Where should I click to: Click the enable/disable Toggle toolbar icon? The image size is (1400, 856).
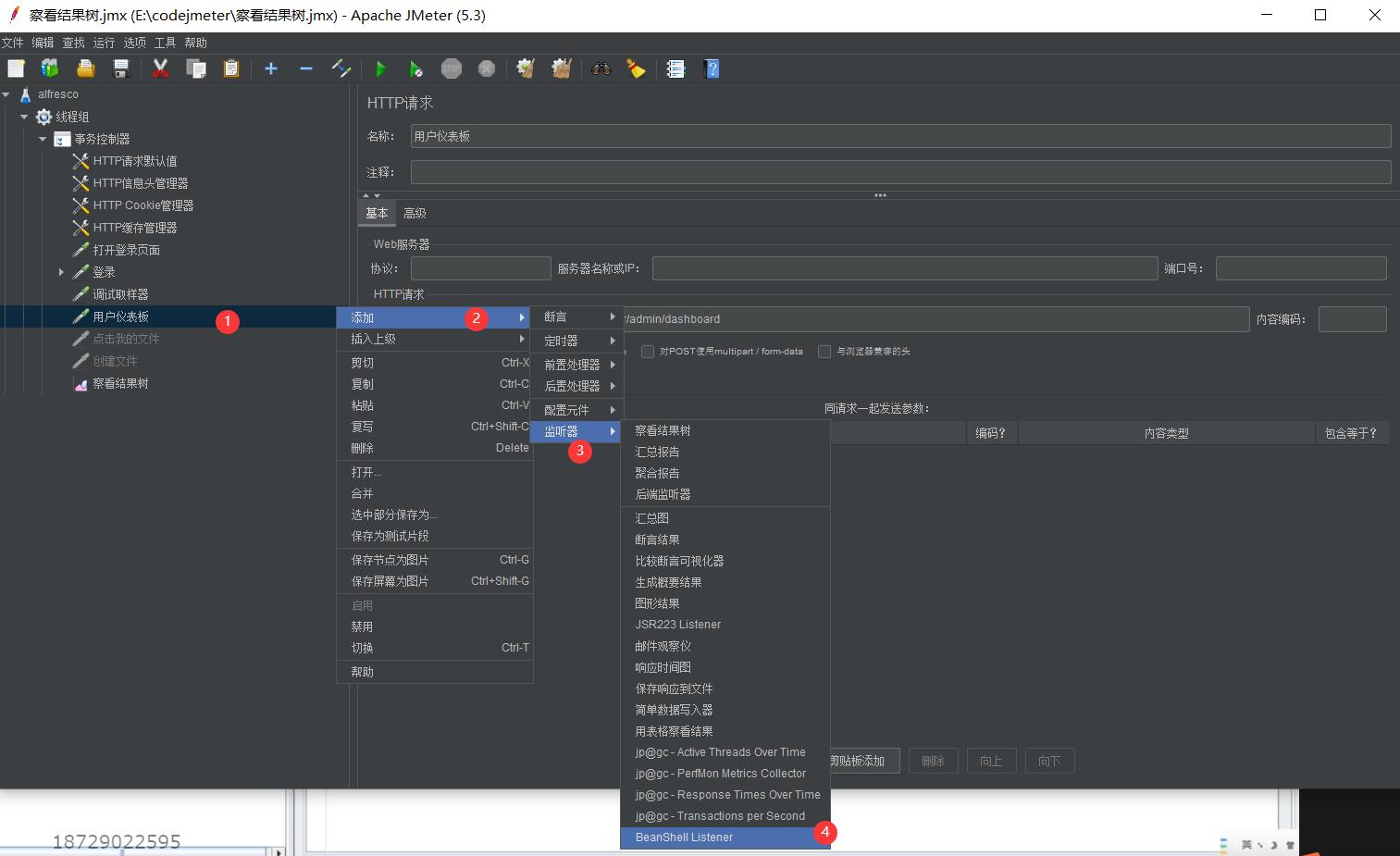[x=341, y=68]
